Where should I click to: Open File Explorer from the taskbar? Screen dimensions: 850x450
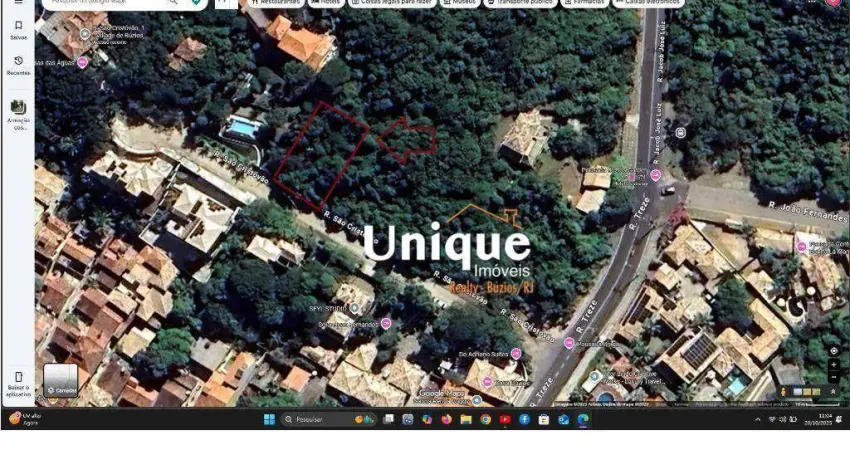click(466, 419)
